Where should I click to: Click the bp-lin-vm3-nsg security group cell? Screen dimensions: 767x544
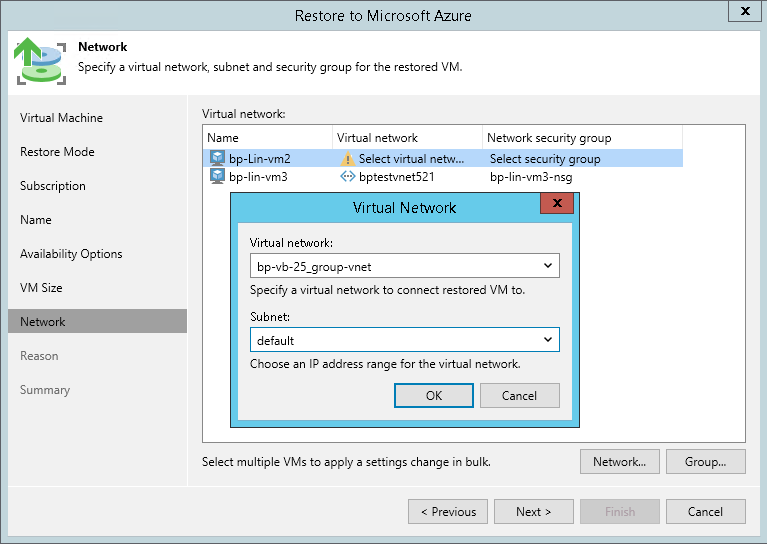tap(531, 177)
